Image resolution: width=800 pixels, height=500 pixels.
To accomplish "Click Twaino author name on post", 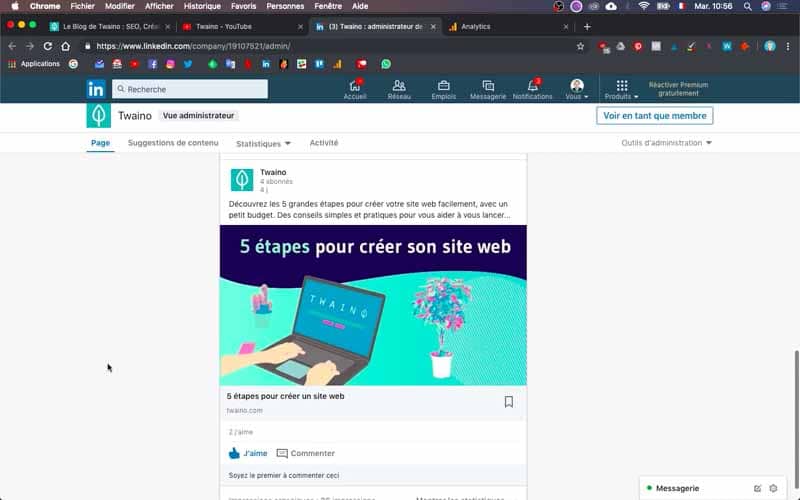I will coord(273,172).
